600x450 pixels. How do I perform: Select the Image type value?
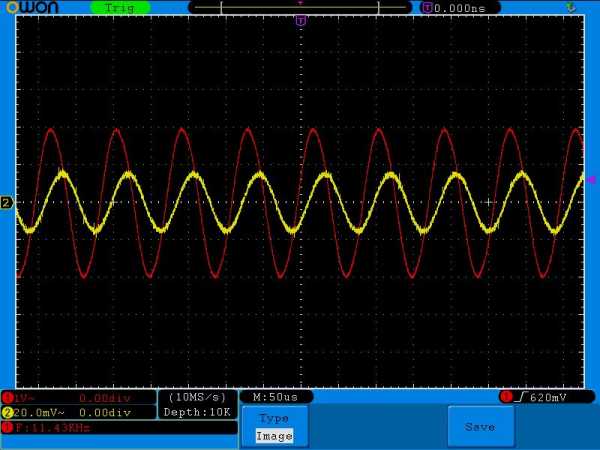(274, 436)
